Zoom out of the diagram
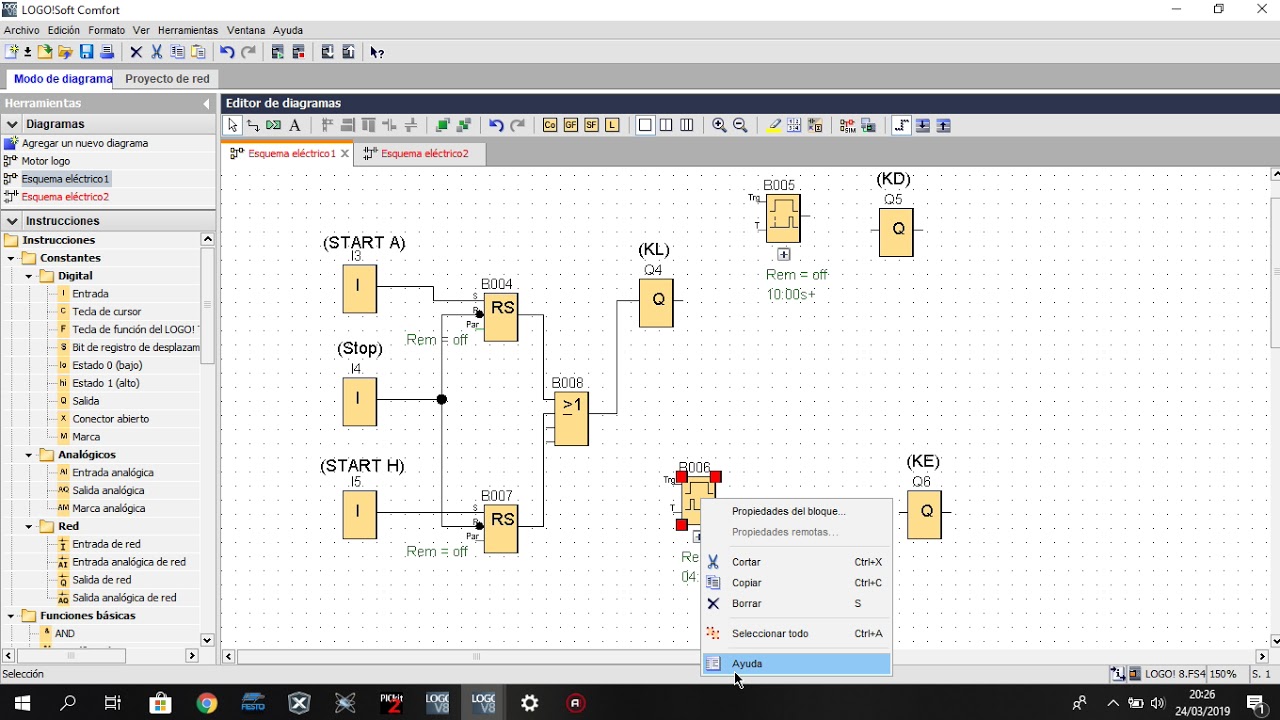 pyautogui.click(x=740, y=125)
